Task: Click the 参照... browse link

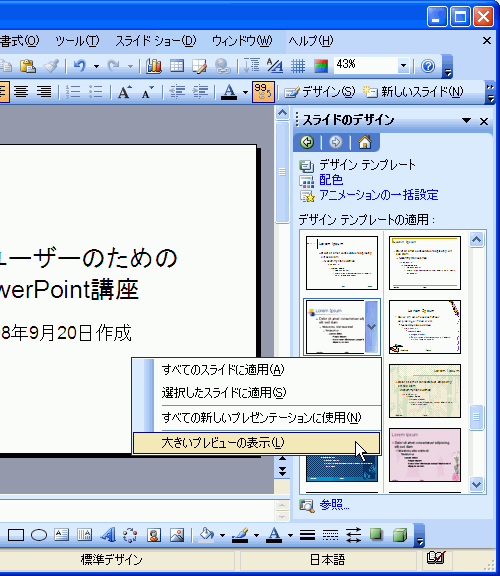Action: 334,505
